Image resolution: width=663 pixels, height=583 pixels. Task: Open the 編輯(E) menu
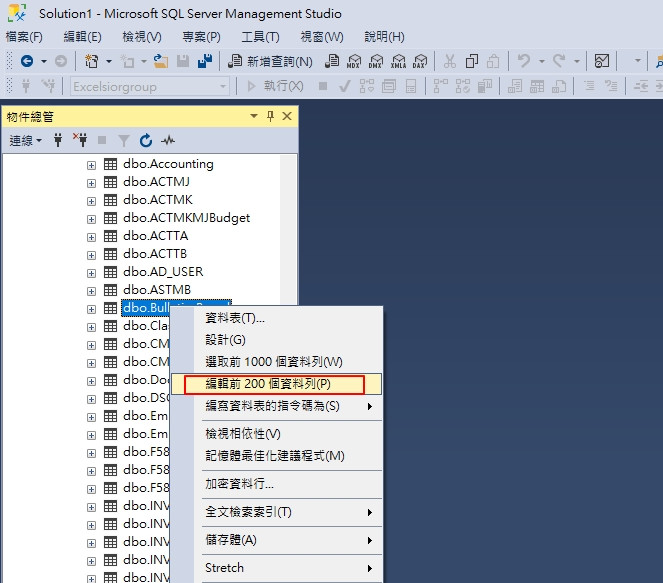click(82, 37)
